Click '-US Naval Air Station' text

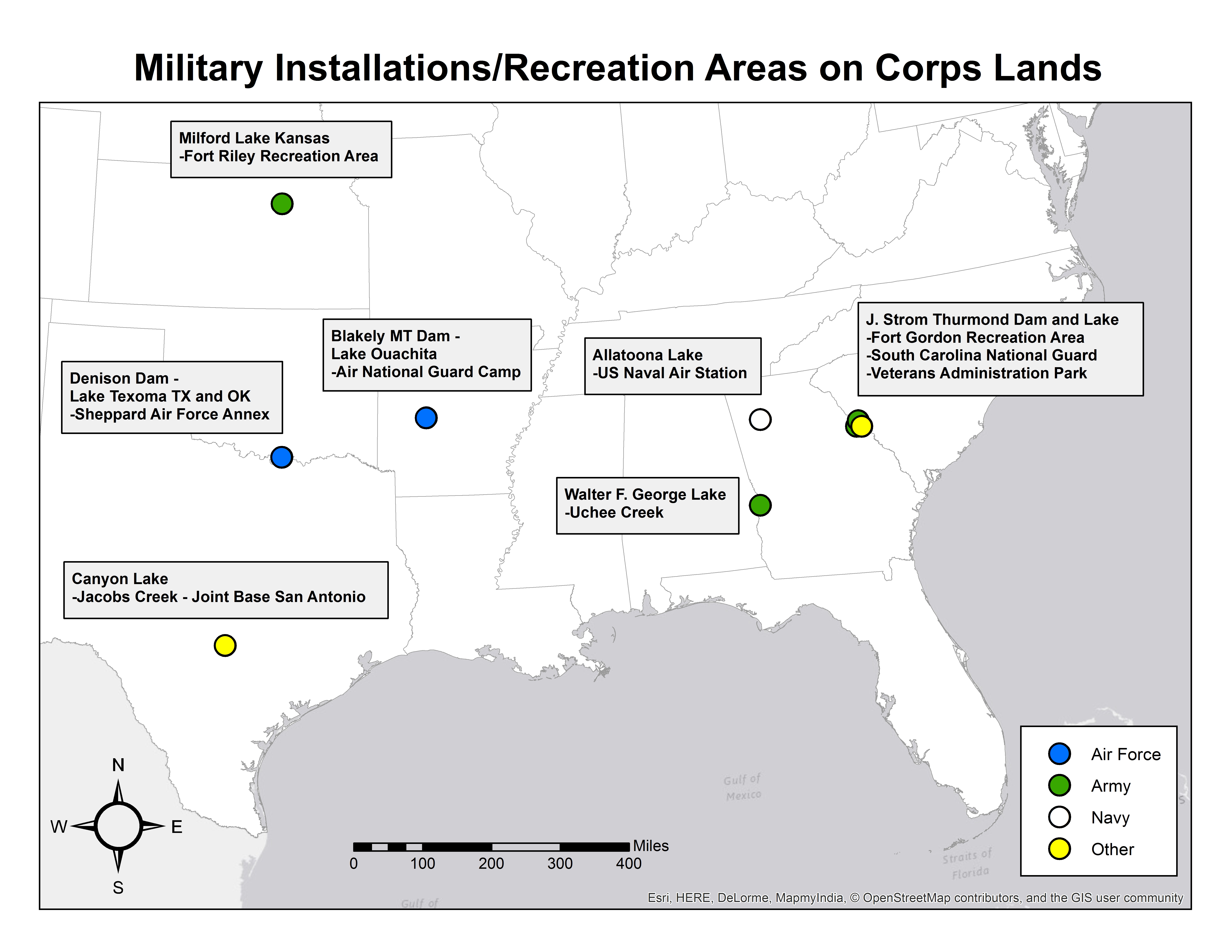670,373
